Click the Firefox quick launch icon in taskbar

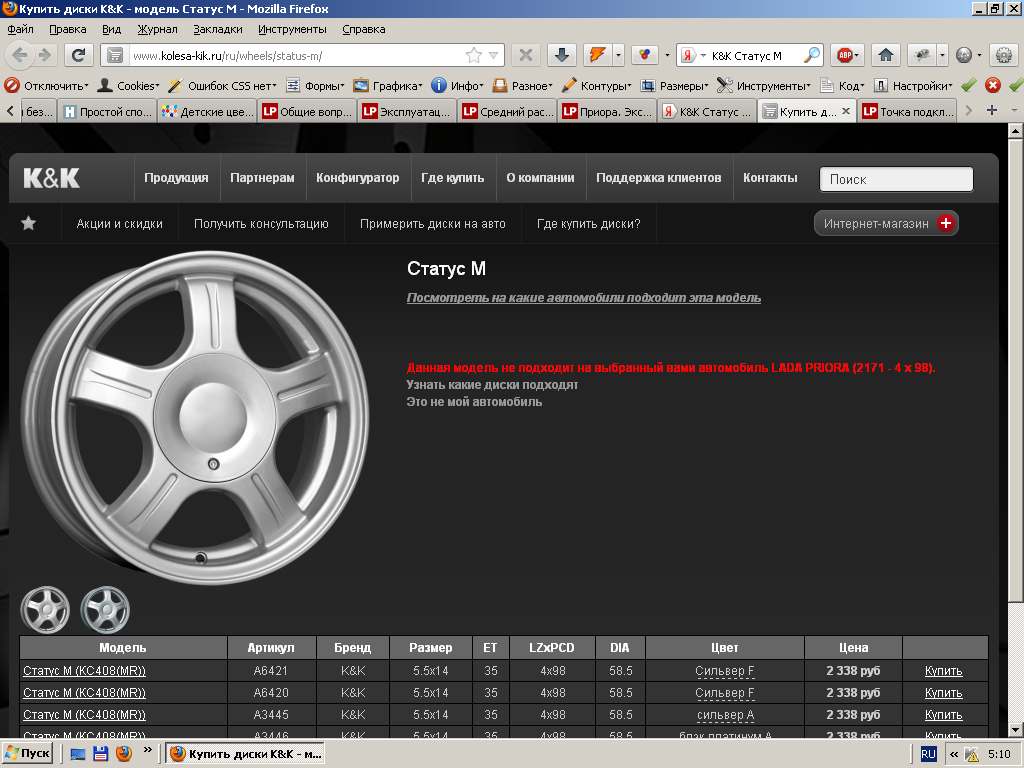(x=123, y=754)
